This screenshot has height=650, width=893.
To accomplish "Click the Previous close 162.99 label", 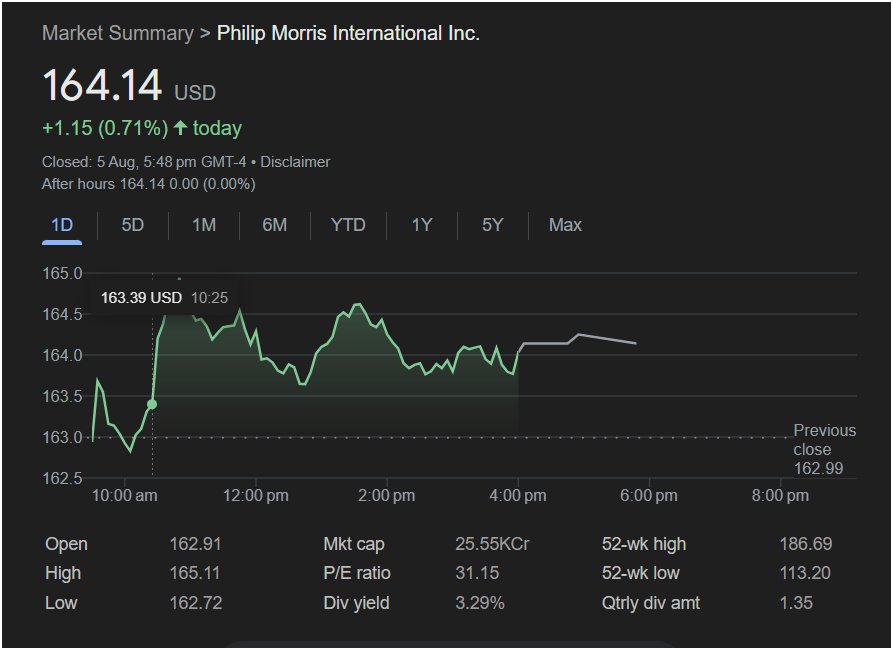I will [x=824, y=449].
